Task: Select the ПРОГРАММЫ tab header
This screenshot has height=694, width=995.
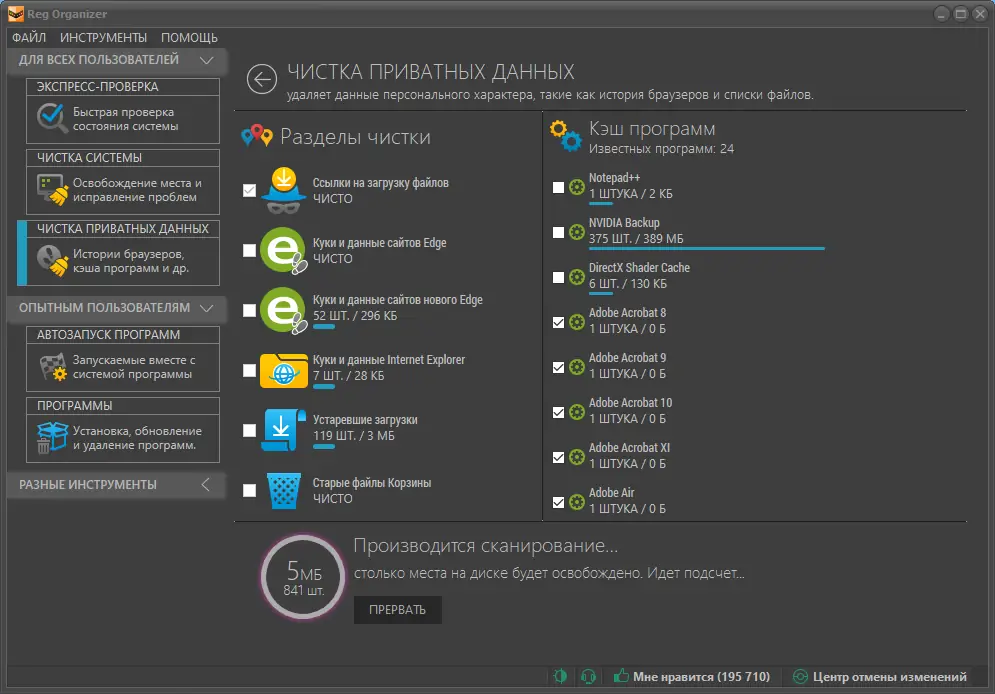Action: coord(122,406)
